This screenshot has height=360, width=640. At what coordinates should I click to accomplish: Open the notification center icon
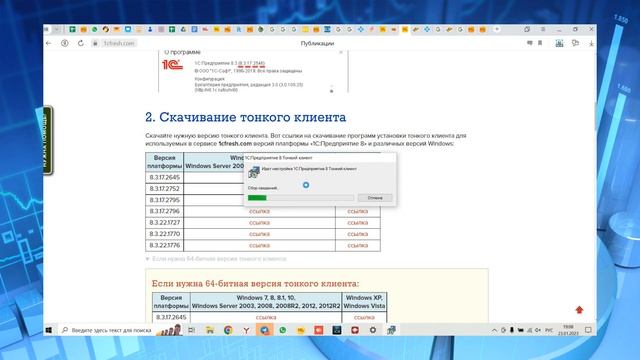pyautogui.click(x=588, y=330)
